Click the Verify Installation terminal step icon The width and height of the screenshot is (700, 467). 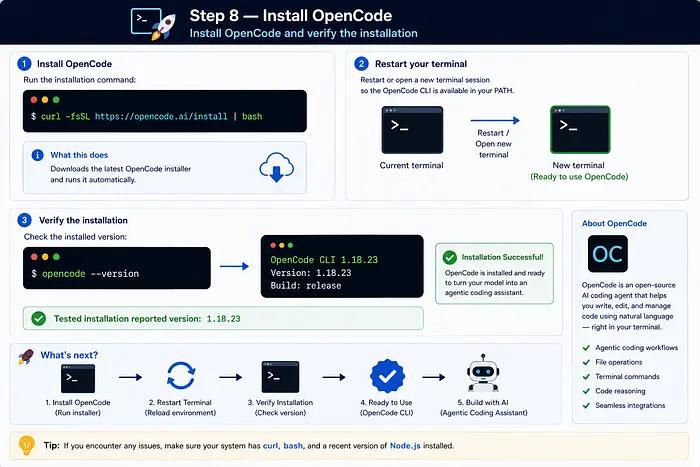[280, 377]
